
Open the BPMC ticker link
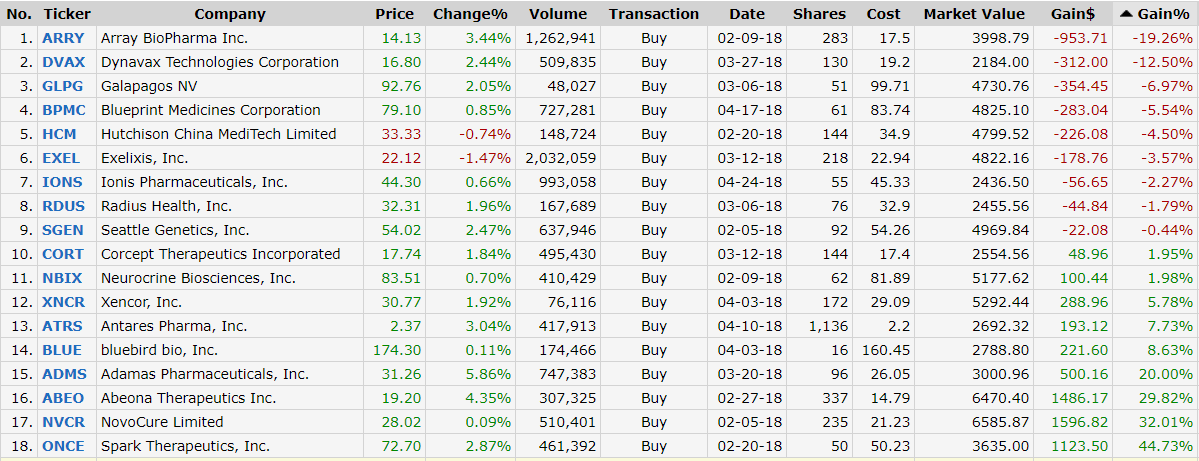click(64, 110)
